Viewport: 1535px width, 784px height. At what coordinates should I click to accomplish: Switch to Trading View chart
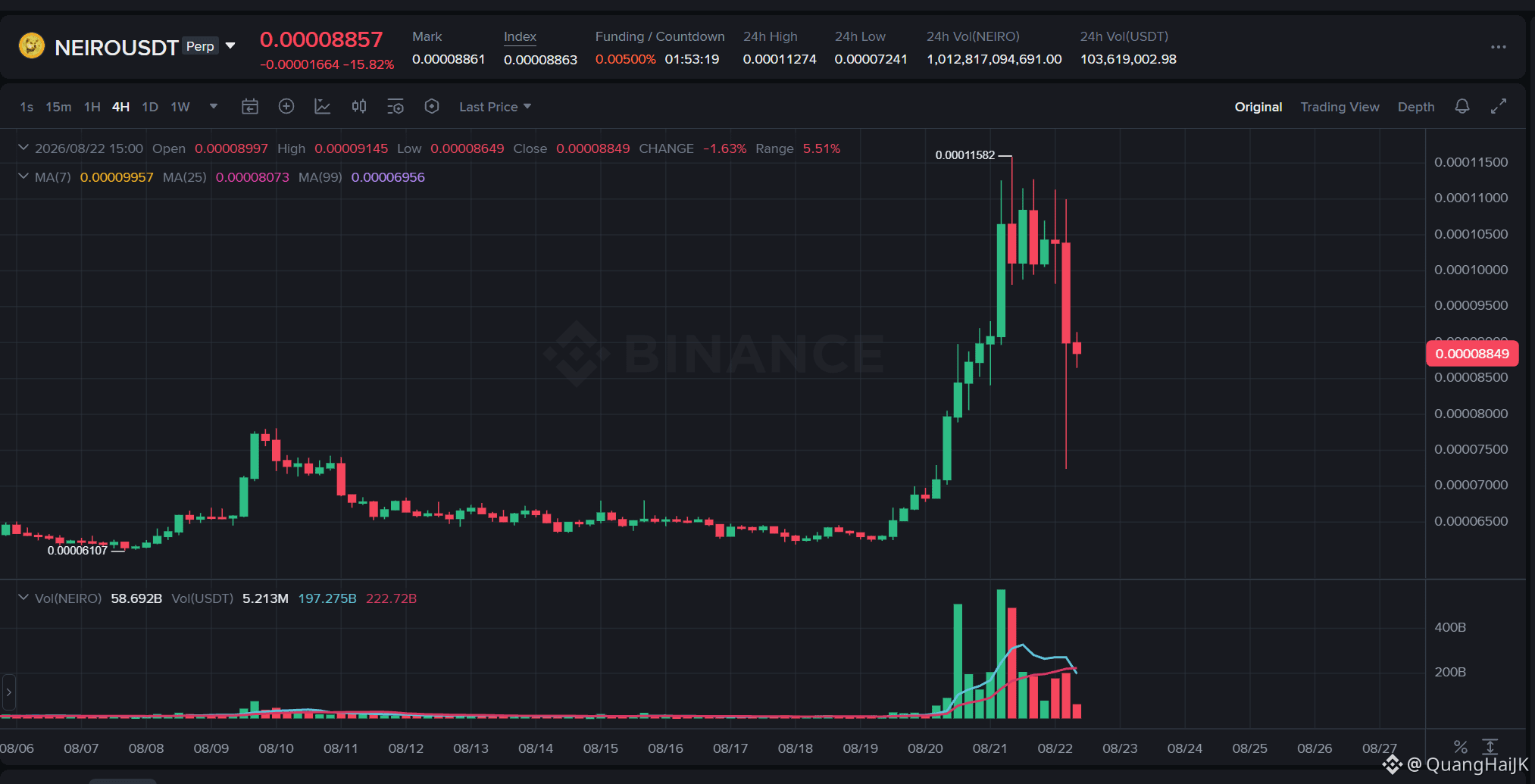[x=1340, y=107]
